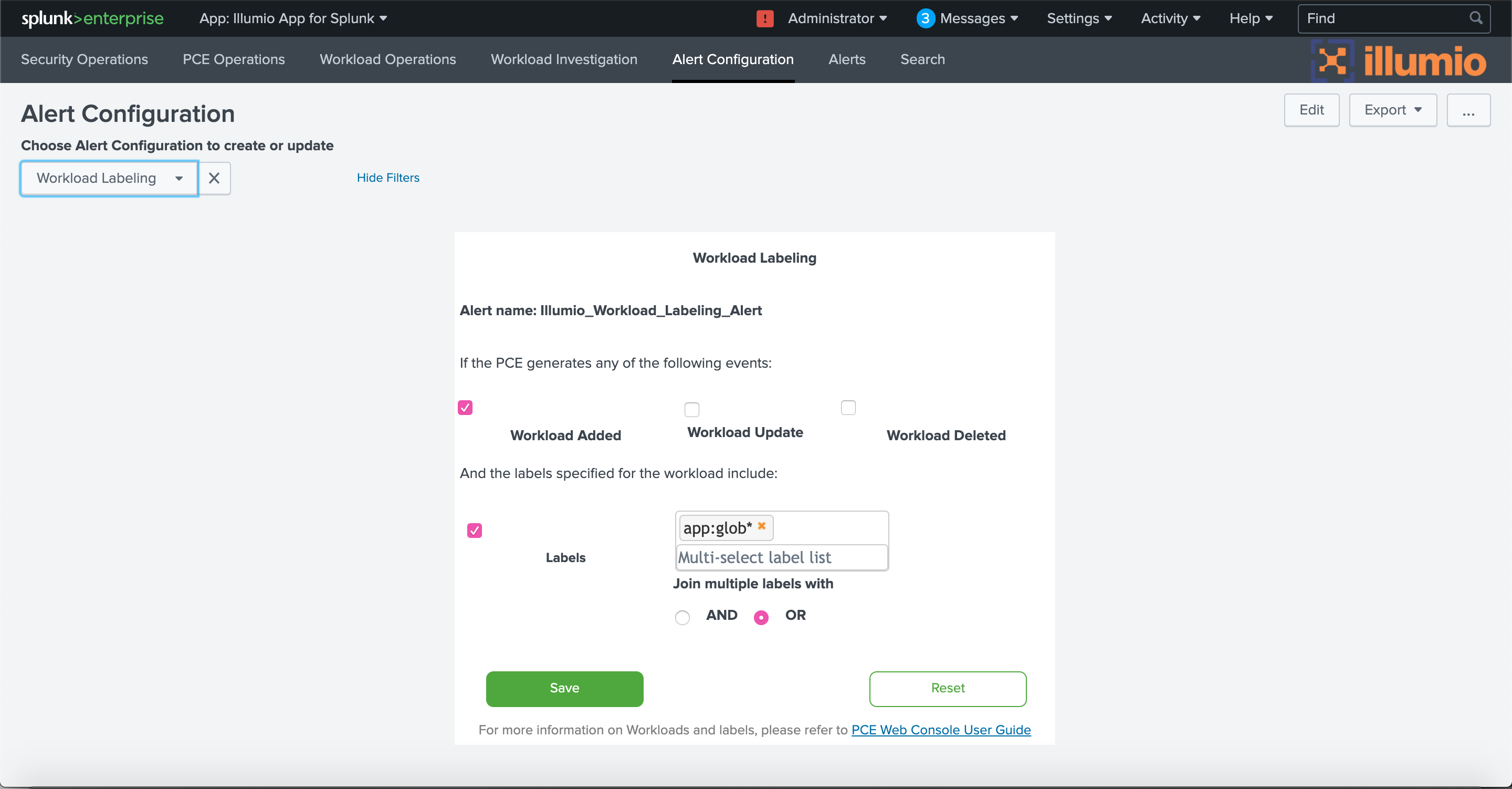Enable the Workload Deleted checkbox
Viewport: 1512px width, 789px height.
tap(848, 408)
